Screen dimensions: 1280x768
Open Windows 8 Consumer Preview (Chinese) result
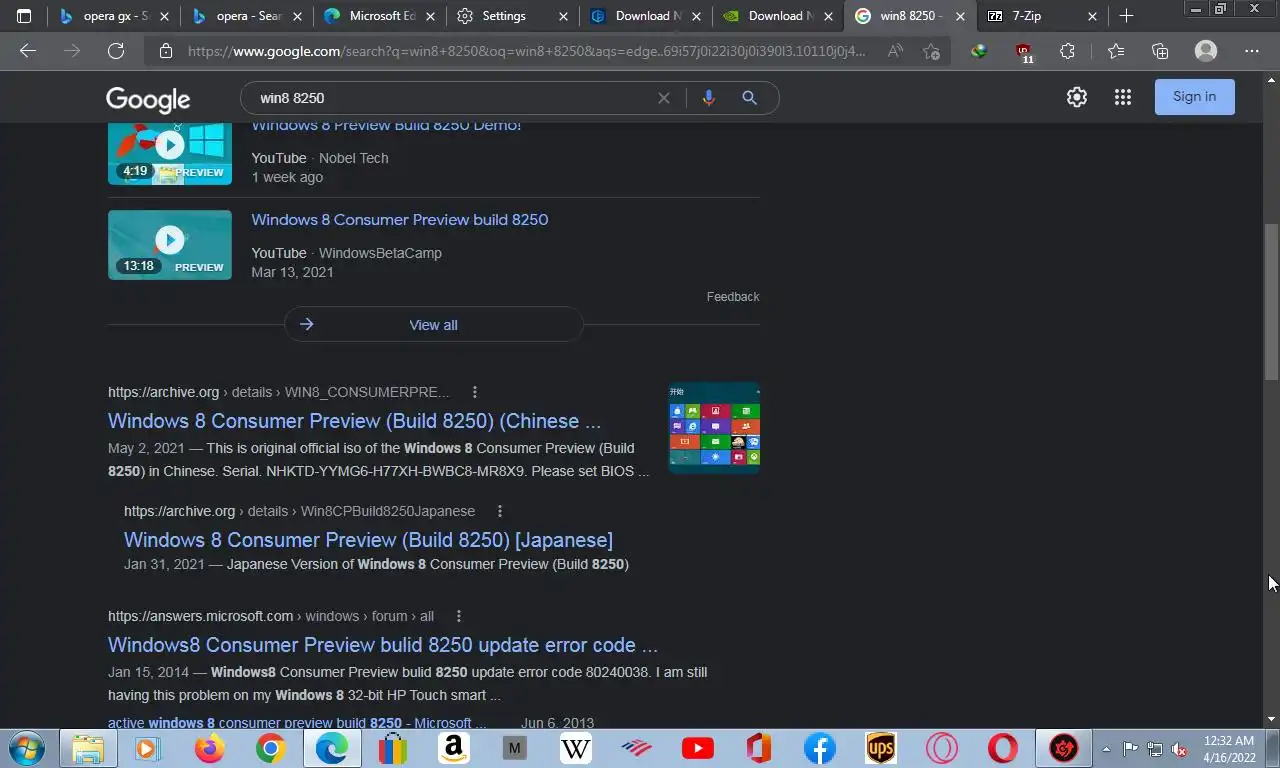354,421
